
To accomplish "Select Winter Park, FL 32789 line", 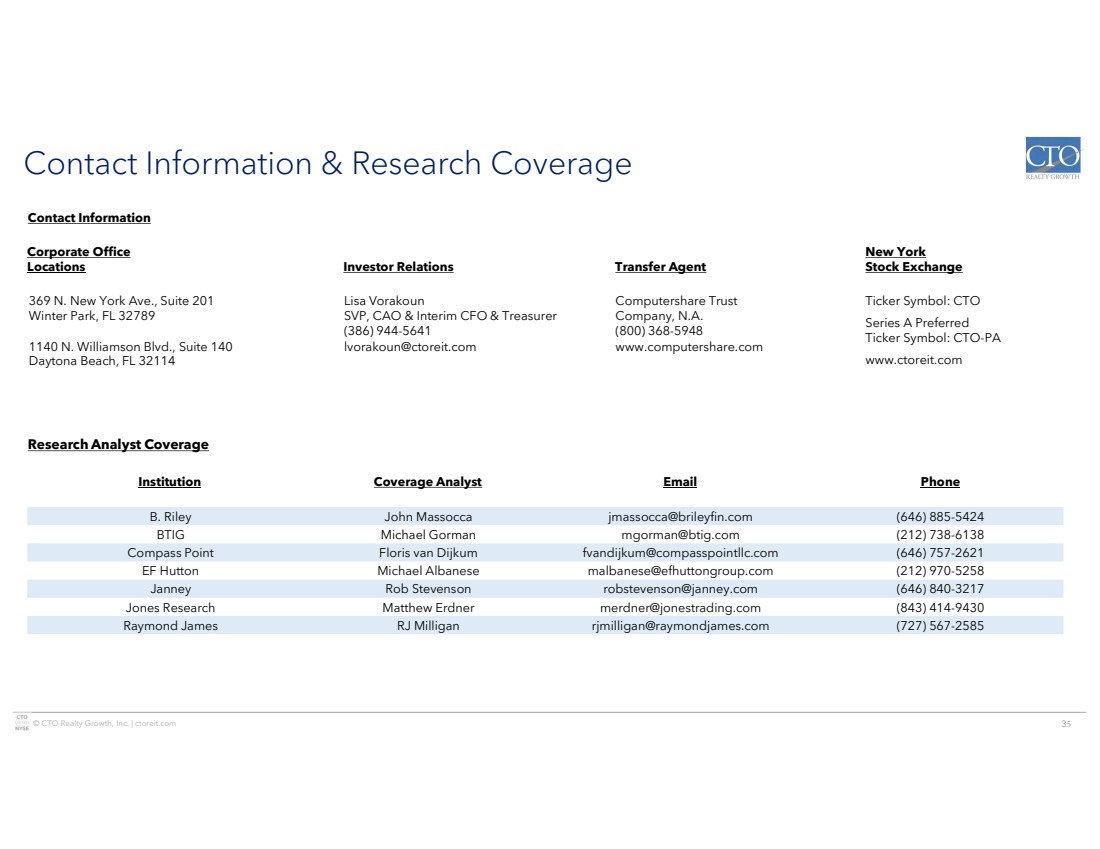I will (x=91, y=316).
